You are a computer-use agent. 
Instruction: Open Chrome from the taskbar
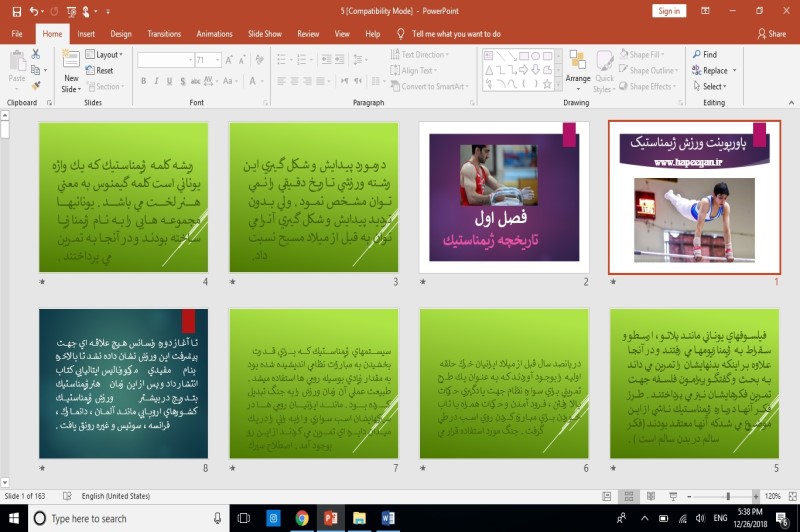(301, 518)
